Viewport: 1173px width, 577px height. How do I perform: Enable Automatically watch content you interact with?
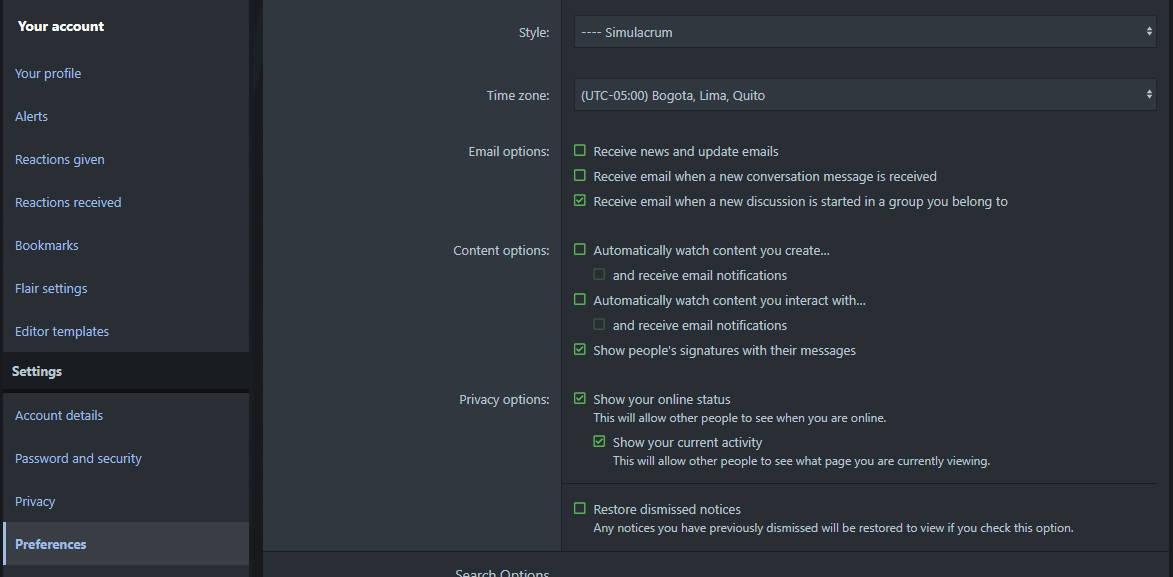pyautogui.click(x=580, y=299)
